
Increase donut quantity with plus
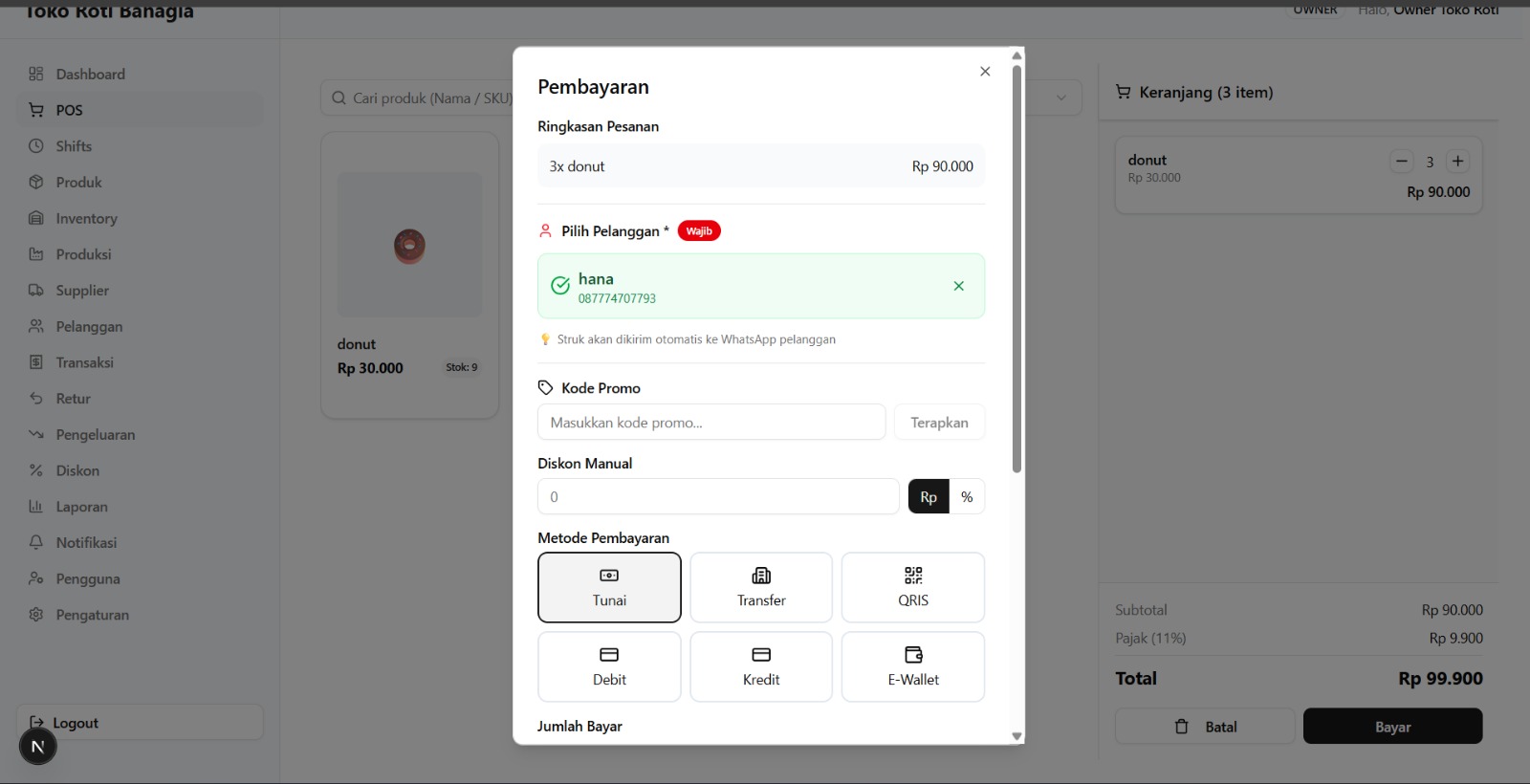click(x=1457, y=162)
